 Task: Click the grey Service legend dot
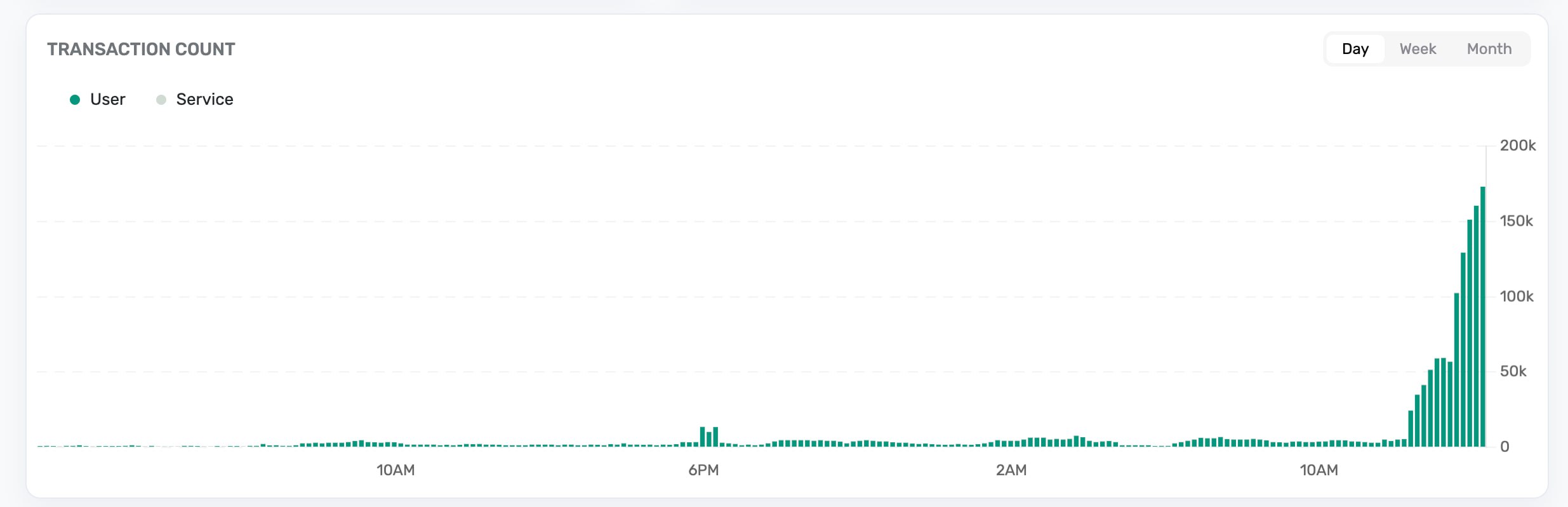click(x=161, y=100)
